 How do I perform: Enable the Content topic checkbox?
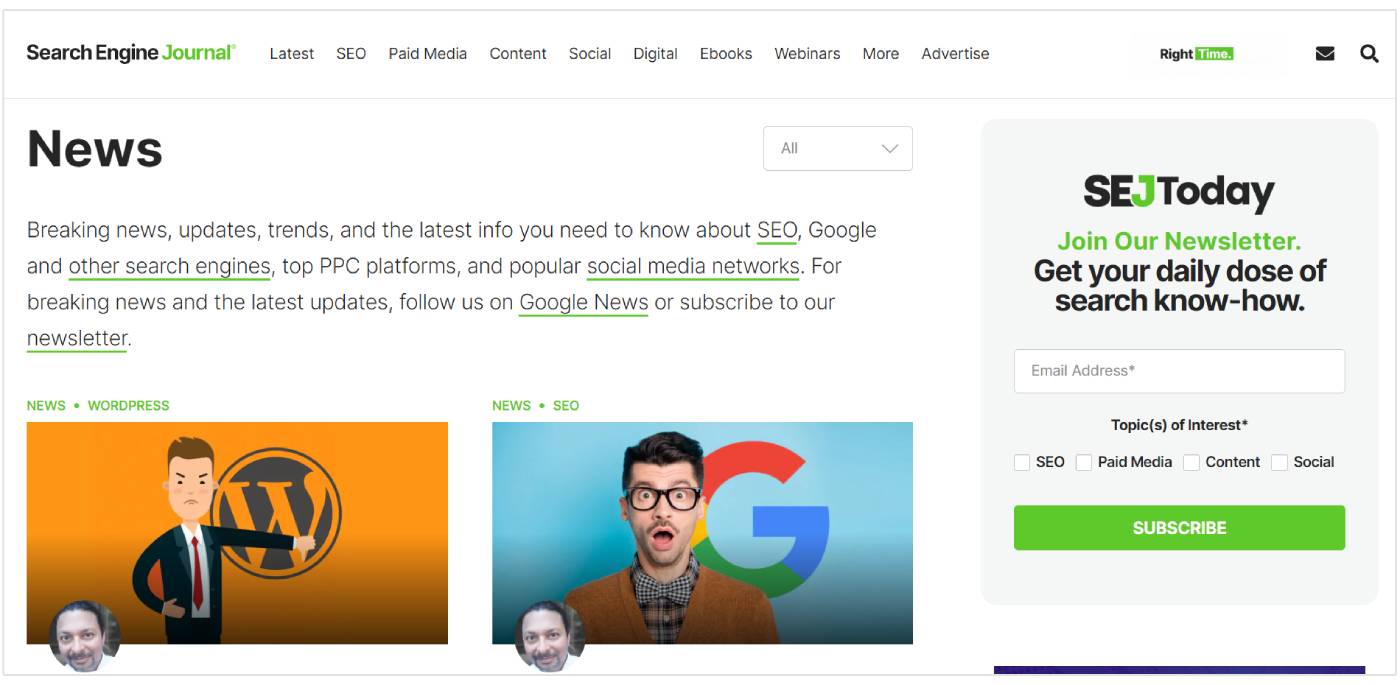point(1191,462)
